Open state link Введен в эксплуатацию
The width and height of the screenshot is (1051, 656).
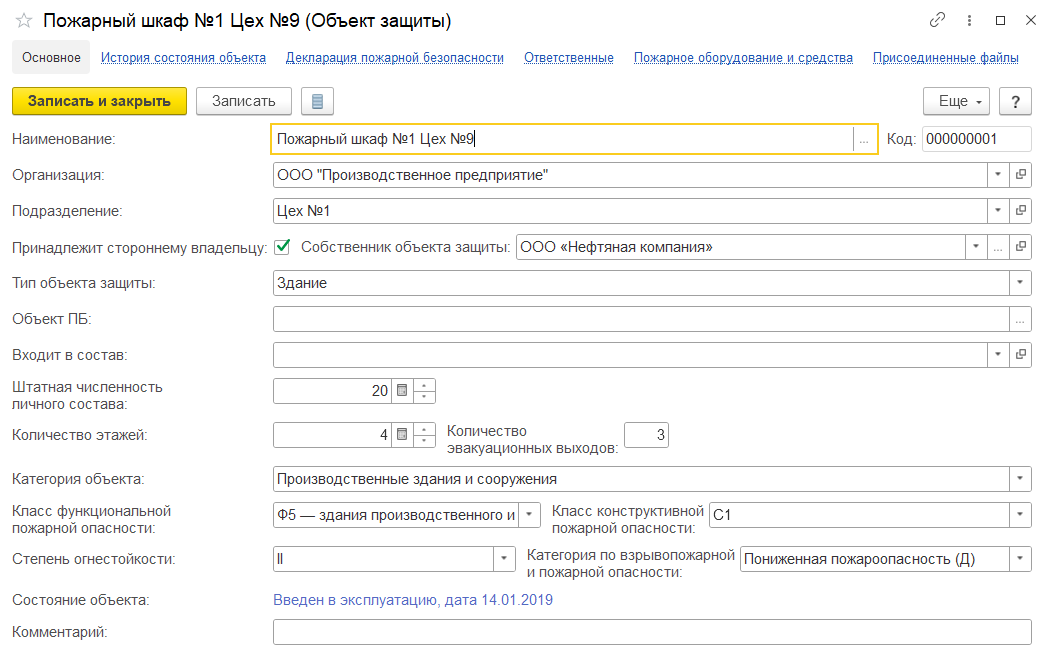pyautogui.click(x=412, y=600)
